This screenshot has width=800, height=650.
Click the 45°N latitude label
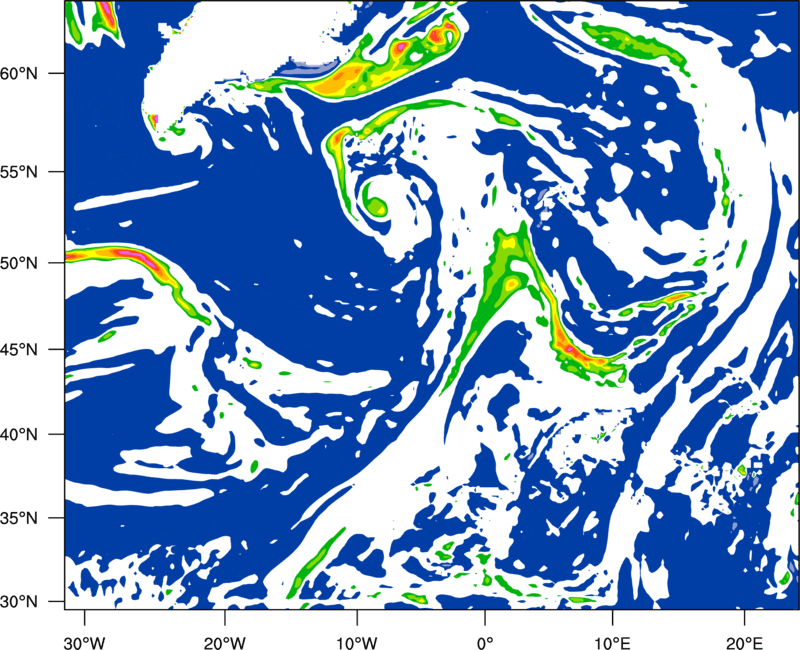pos(19,349)
